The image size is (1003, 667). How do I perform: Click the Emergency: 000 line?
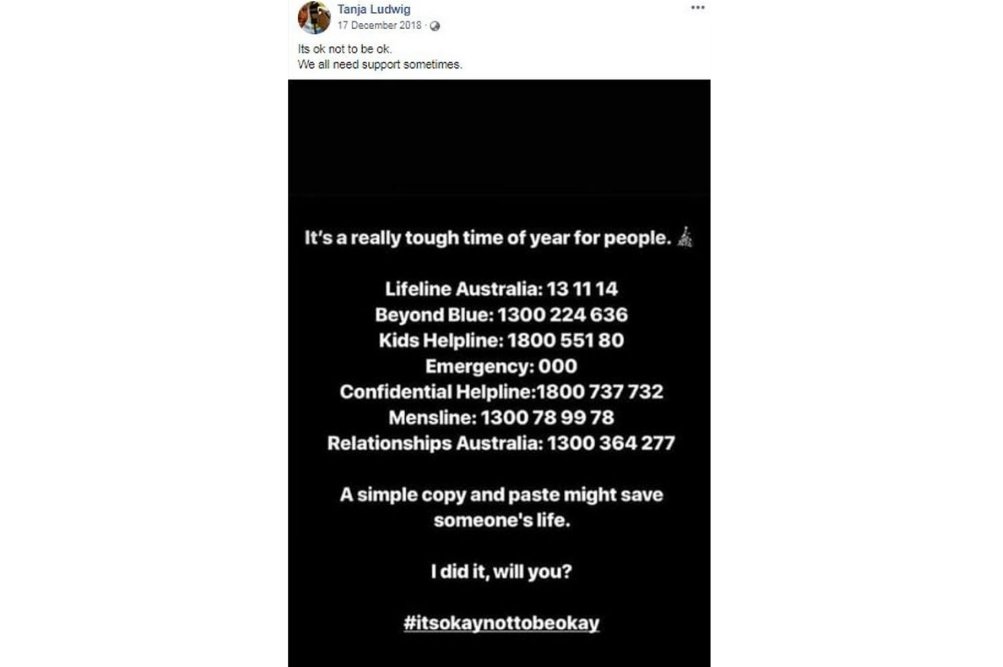pos(502,366)
